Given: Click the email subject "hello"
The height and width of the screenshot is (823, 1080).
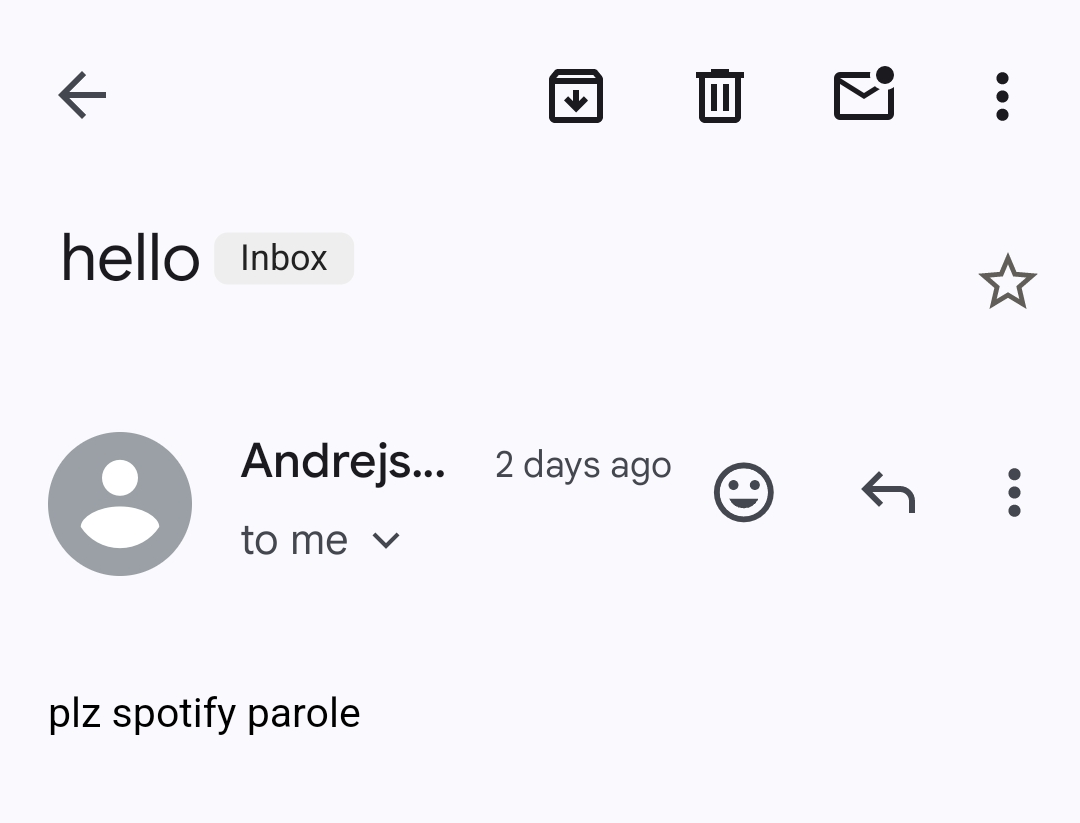Looking at the screenshot, I should [131, 258].
